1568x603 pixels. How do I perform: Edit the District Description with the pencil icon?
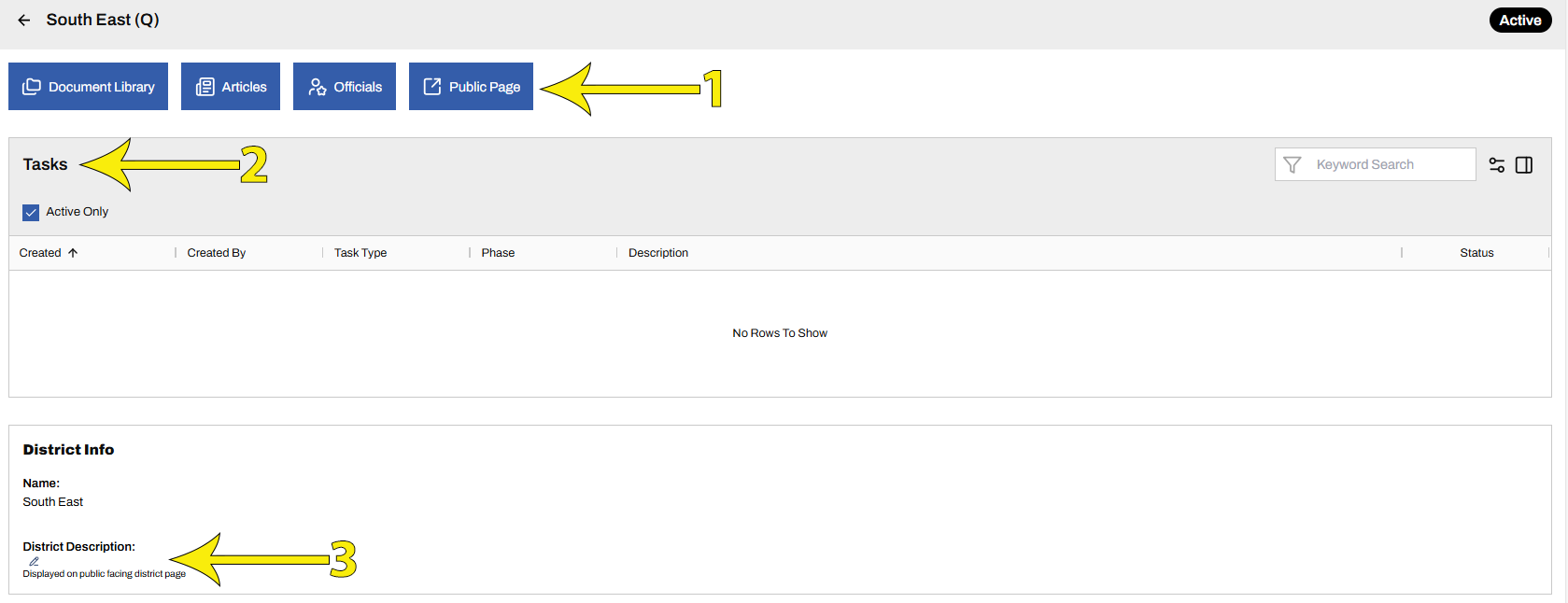coord(34,562)
